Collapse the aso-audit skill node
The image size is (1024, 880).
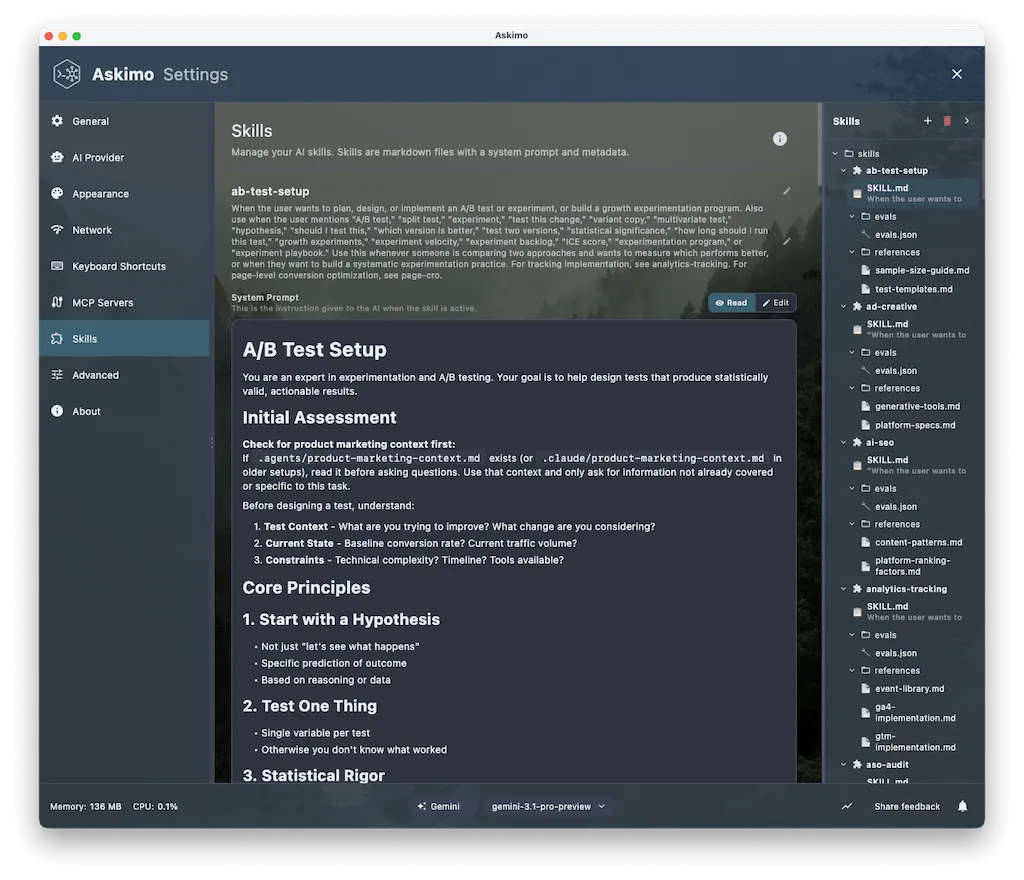pos(843,764)
